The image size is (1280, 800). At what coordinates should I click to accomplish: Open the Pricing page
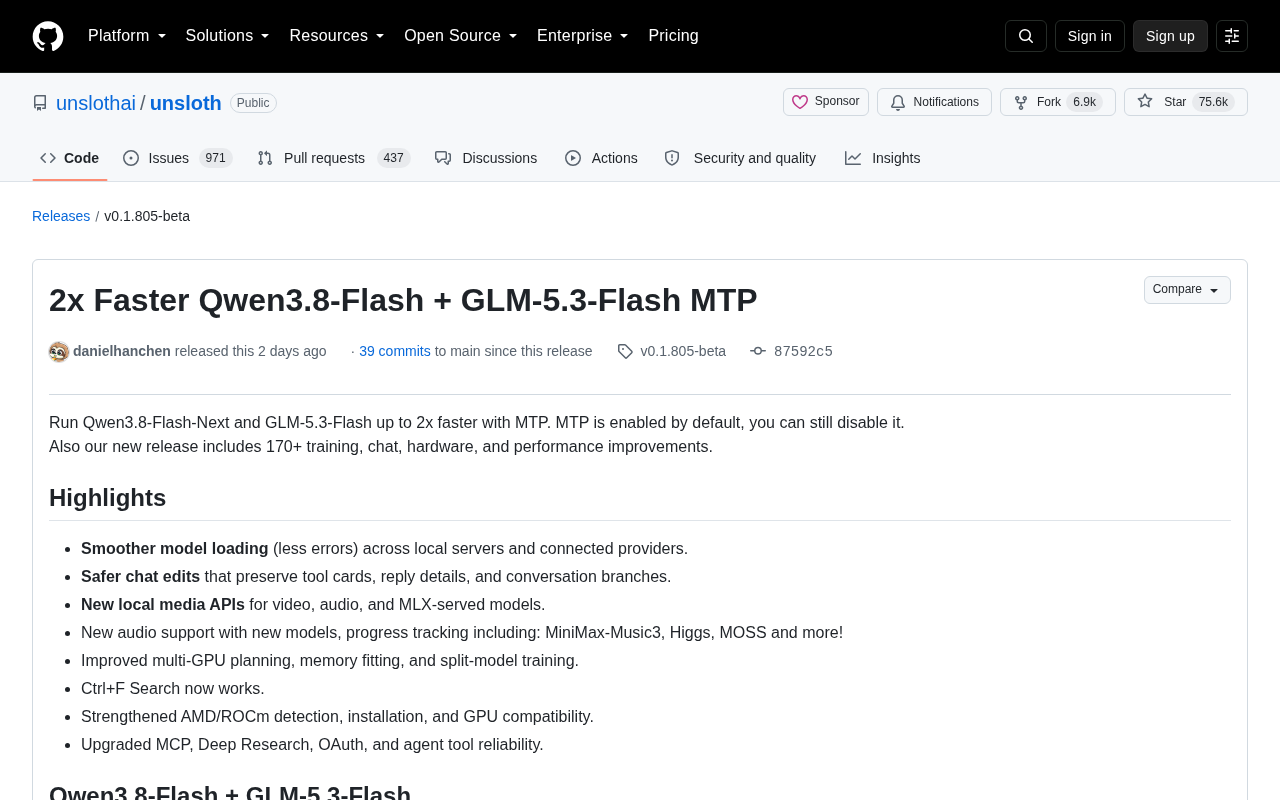673,36
